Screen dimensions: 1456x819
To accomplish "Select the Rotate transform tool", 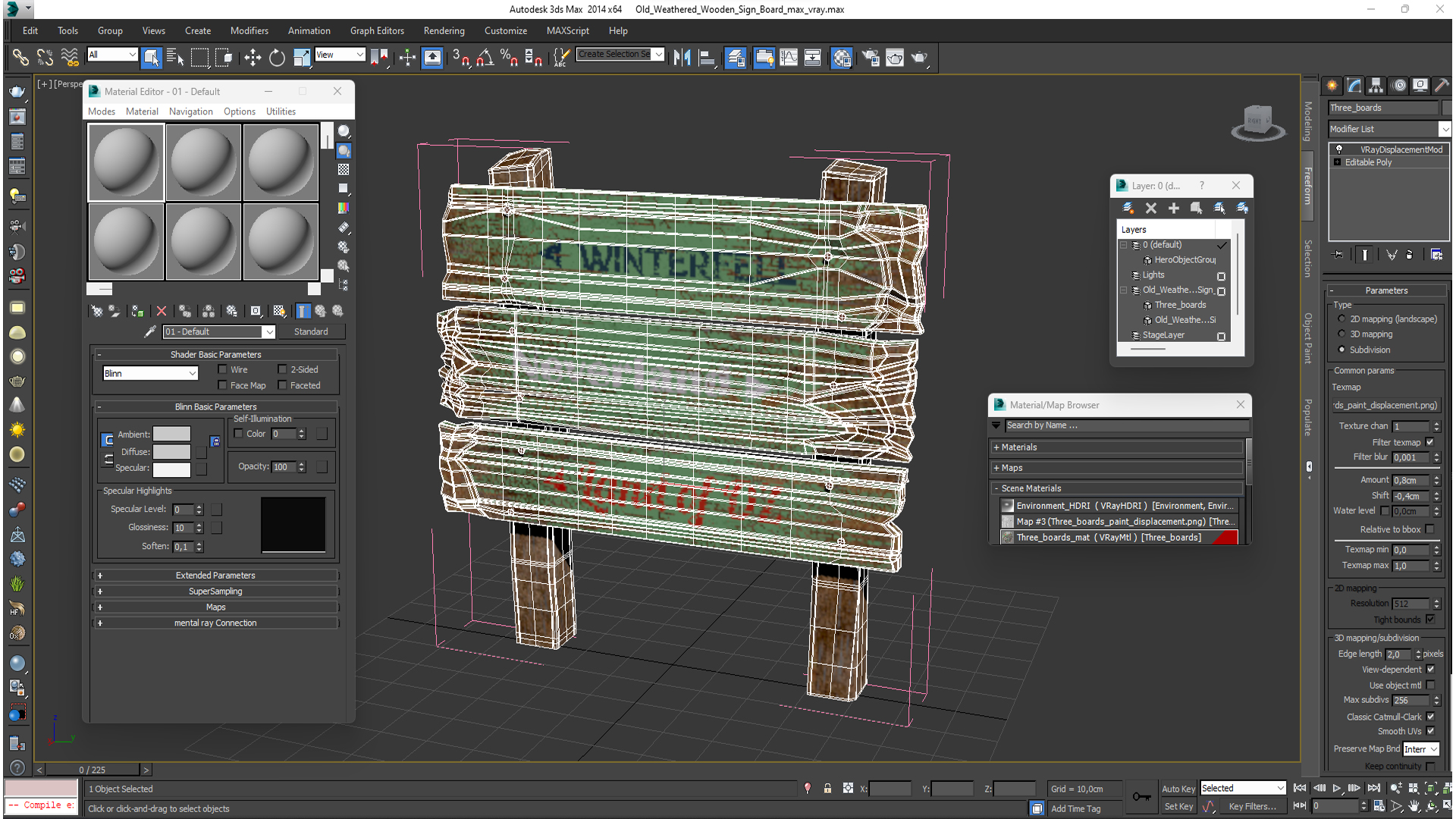I will coord(277,58).
